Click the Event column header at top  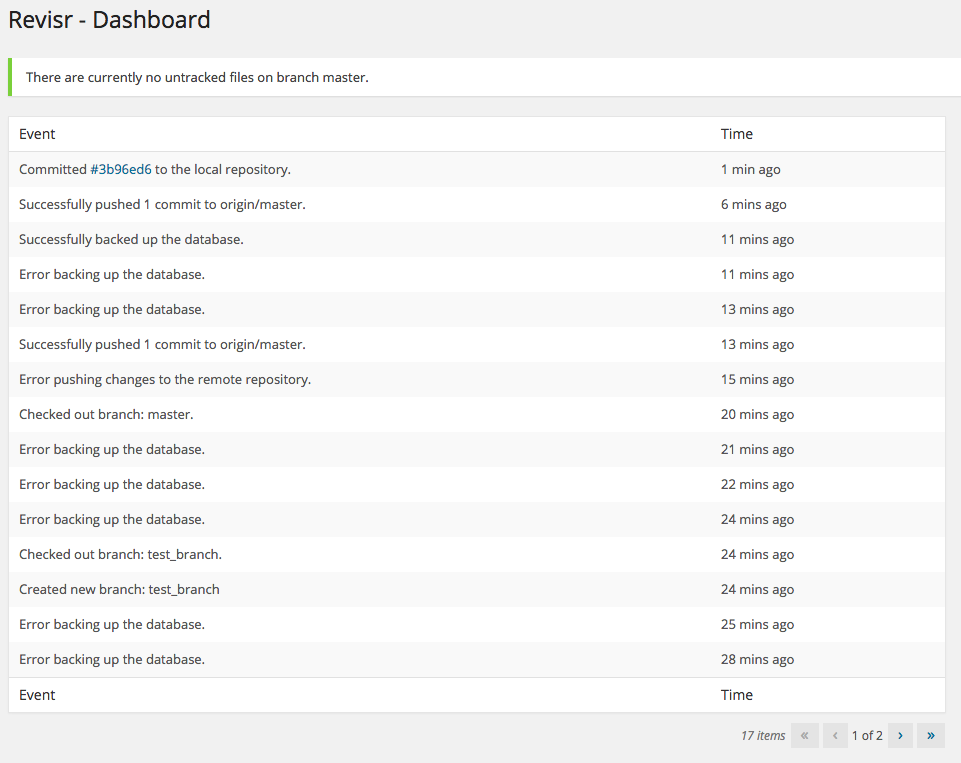pyautogui.click(x=37, y=134)
